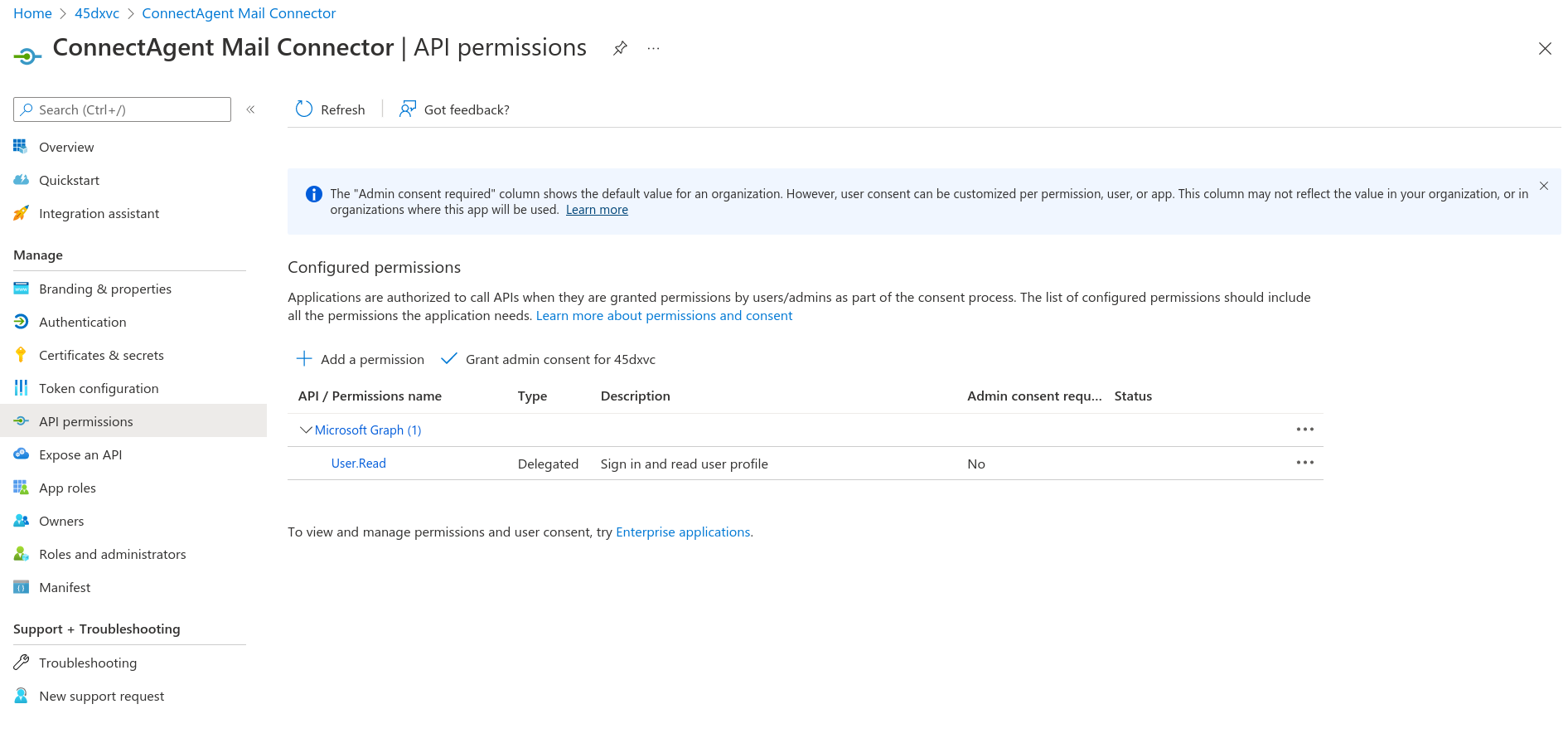Screen dimensions: 1568x743
Task: Go to the Authentication section
Action: pos(83,322)
